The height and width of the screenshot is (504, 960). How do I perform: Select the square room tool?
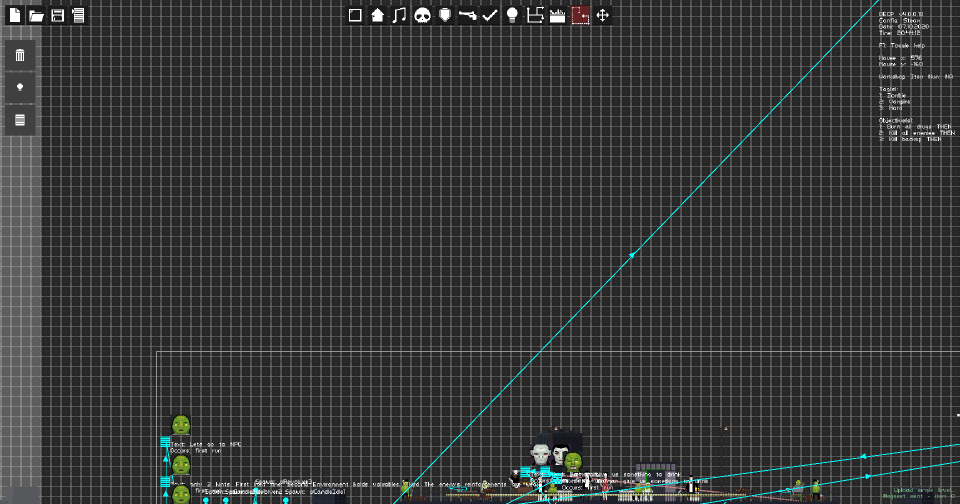355,15
